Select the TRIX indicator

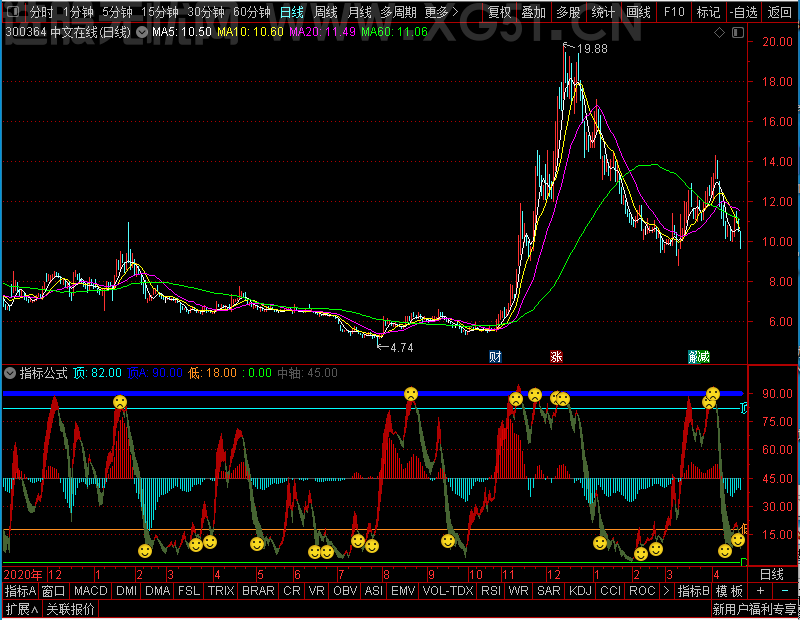click(x=221, y=591)
